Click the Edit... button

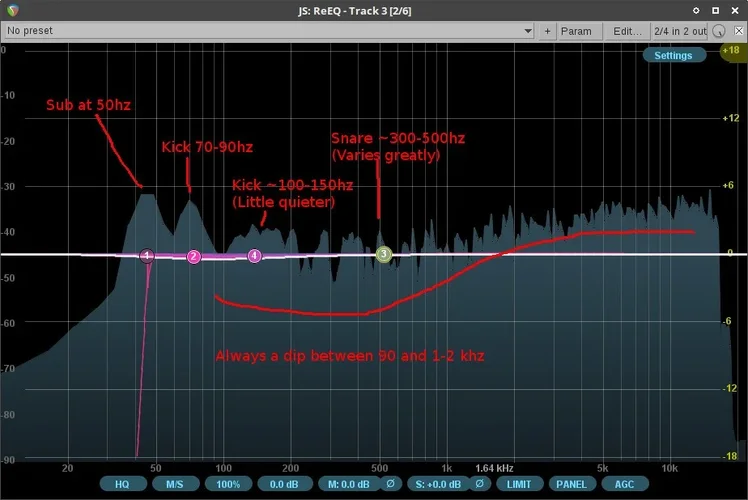pyautogui.click(x=627, y=31)
